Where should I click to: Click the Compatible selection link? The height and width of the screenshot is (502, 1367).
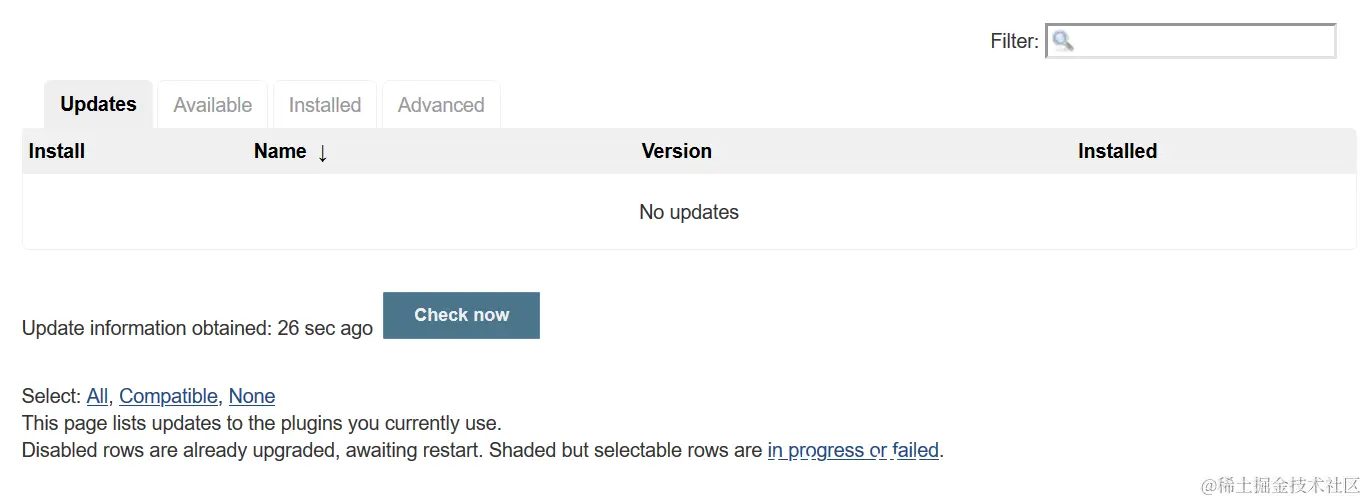point(168,396)
